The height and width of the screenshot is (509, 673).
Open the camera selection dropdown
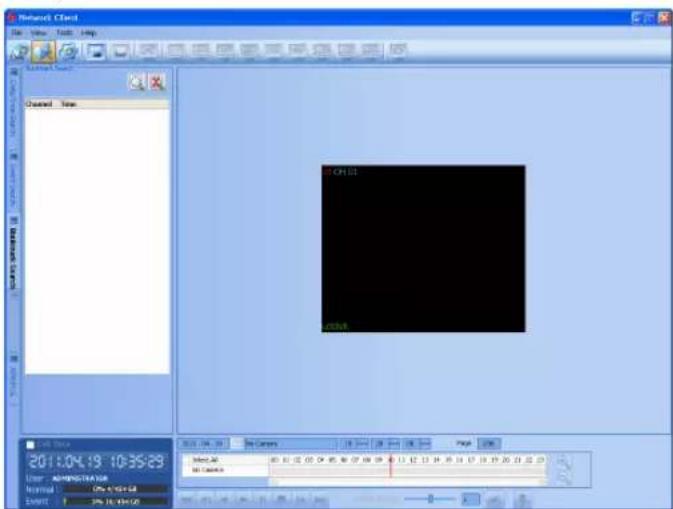pyautogui.click(x=291, y=444)
